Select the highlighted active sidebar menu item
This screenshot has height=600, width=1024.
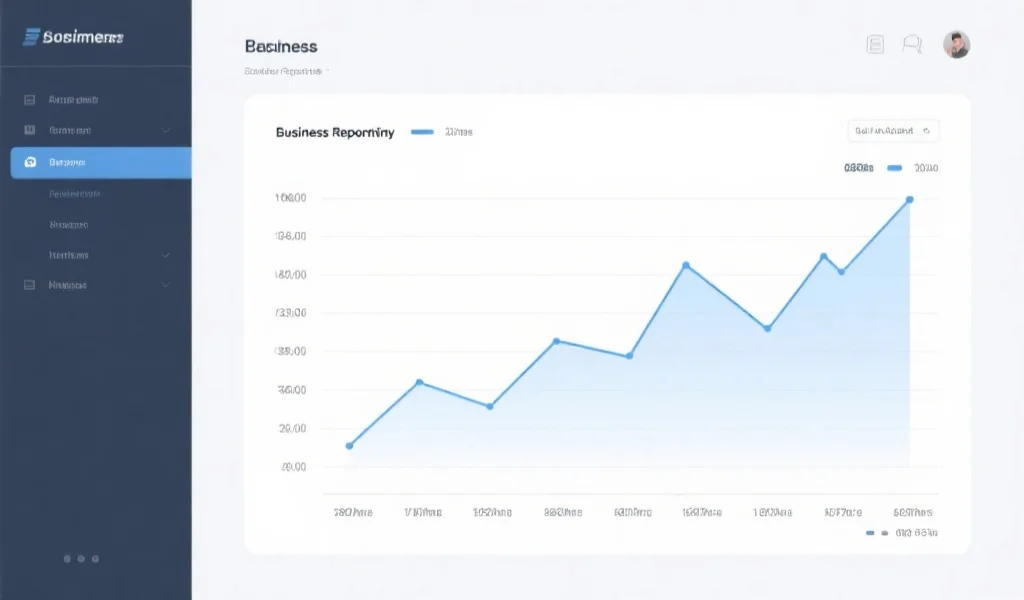pos(100,162)
